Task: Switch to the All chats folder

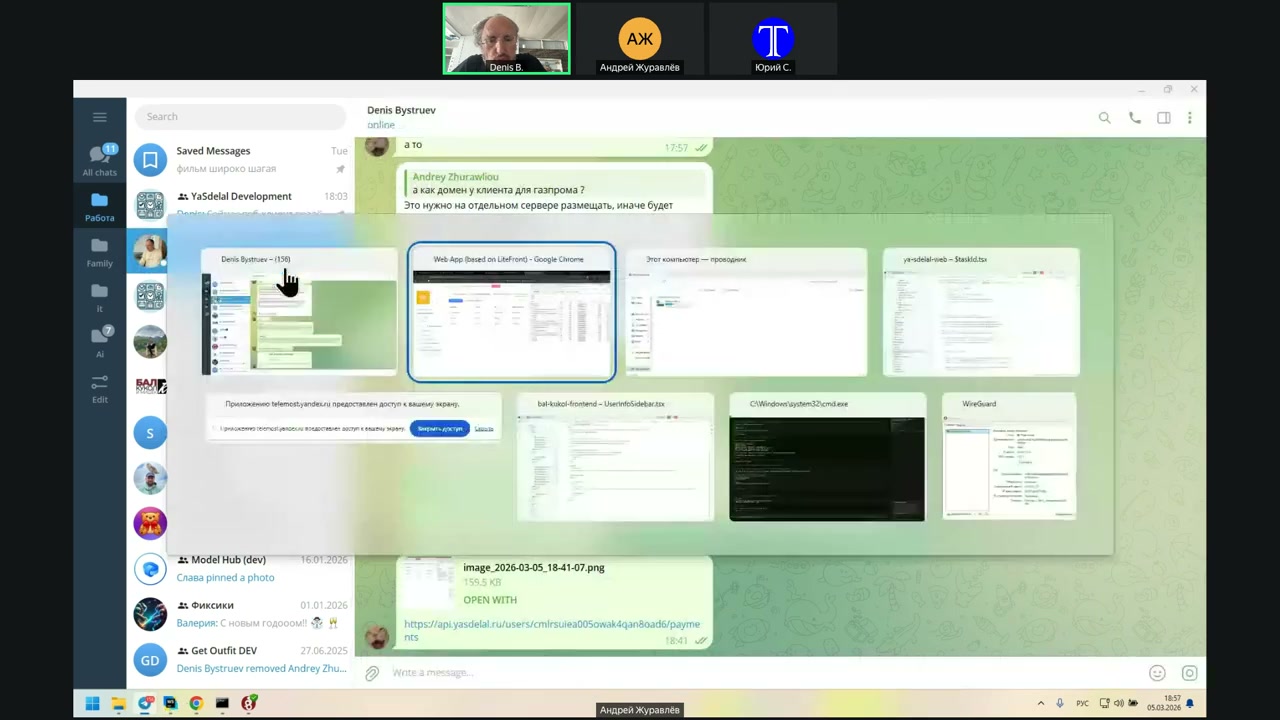Action: pos(99,160)
